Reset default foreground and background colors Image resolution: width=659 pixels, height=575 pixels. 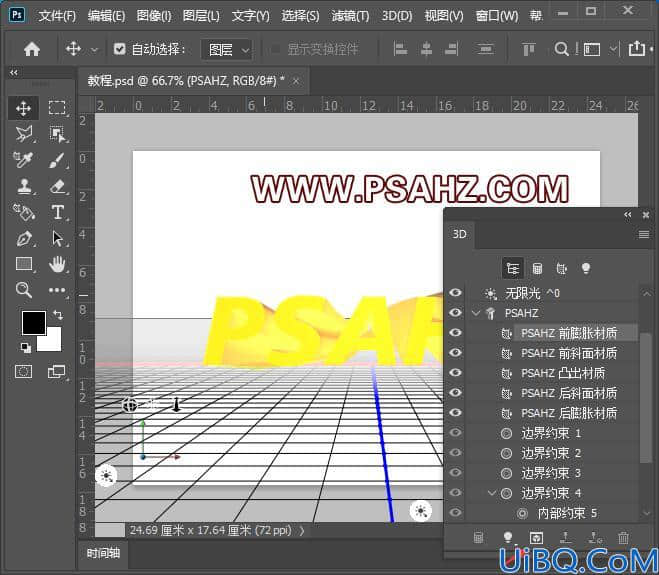click(26, 347)
